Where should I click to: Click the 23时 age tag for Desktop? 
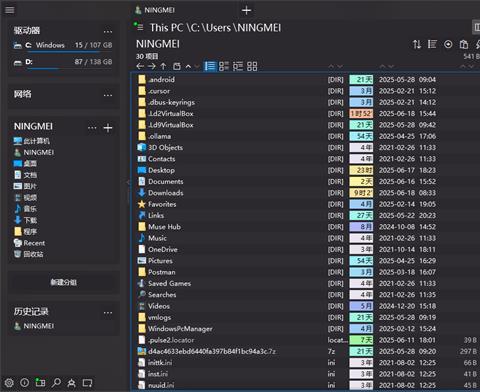pos(361,170)
